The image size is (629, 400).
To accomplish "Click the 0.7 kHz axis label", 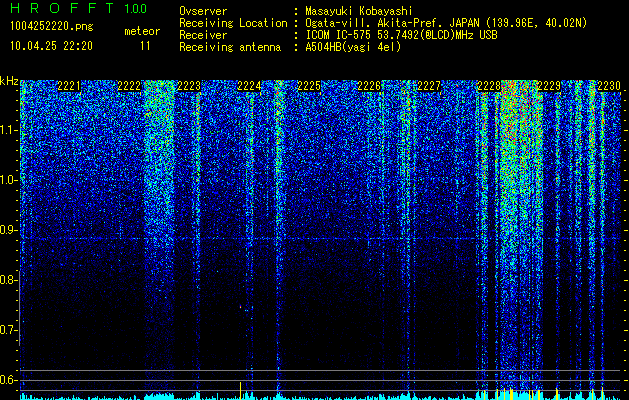I will click(9, 330).
